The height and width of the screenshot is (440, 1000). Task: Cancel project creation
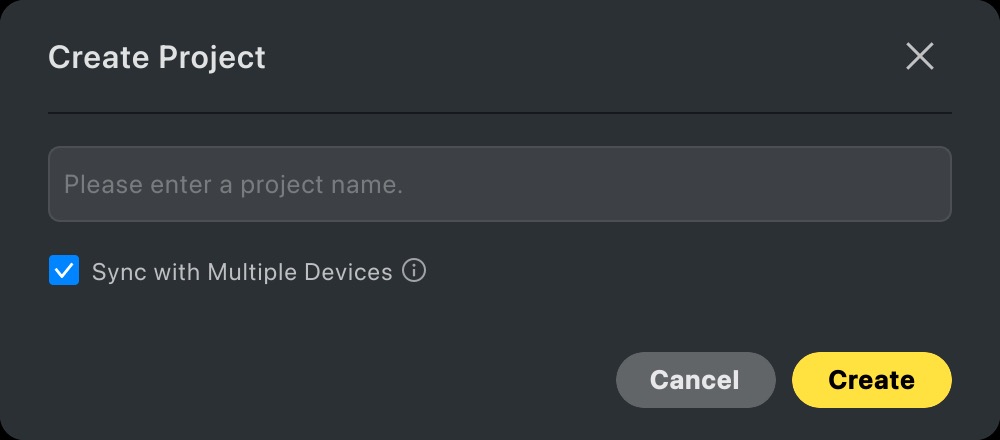695,380
